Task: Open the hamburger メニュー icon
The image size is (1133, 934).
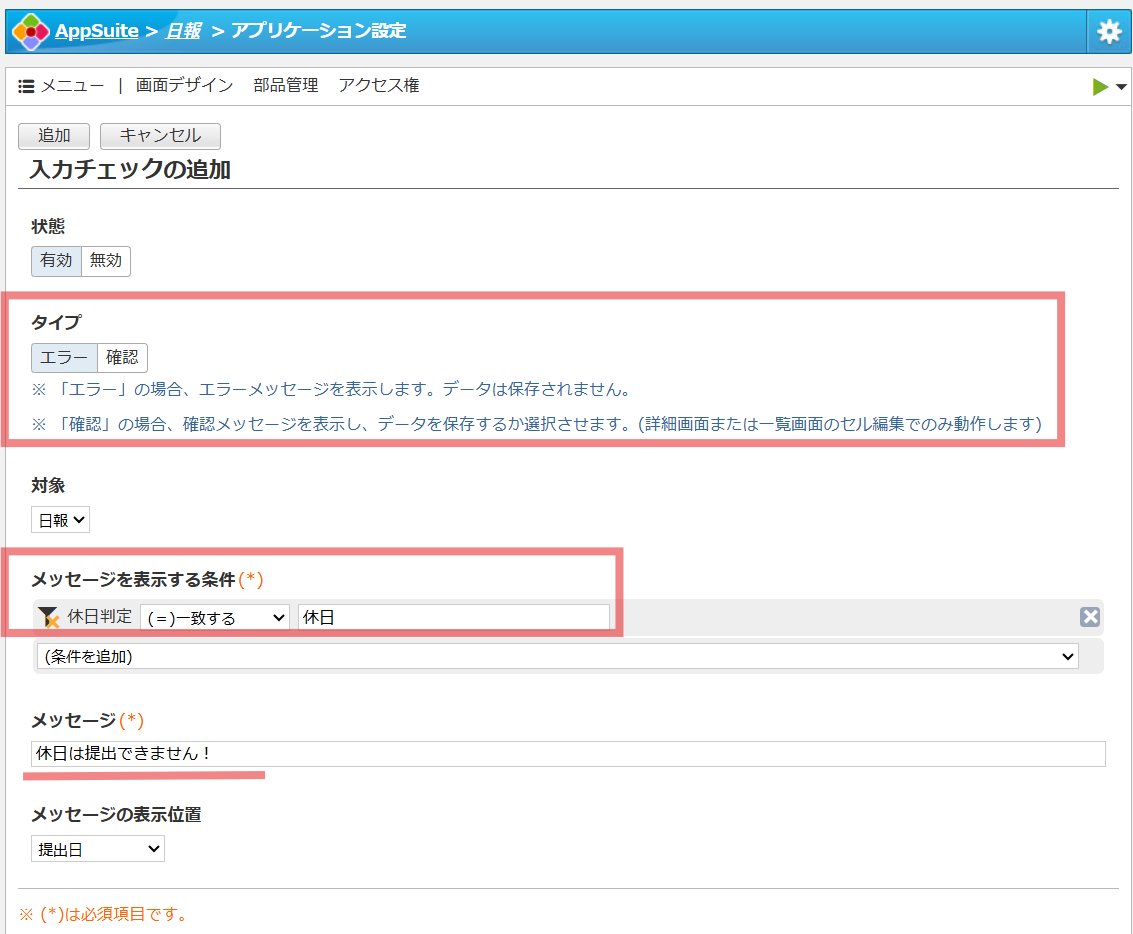Action: [x=26, y=85]
